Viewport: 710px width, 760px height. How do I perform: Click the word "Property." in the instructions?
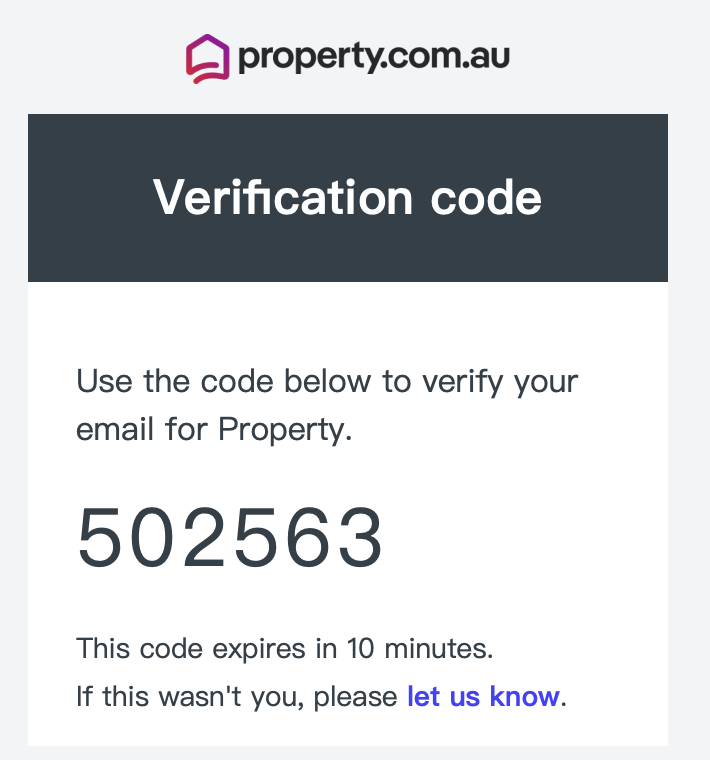tap(285, 429)
